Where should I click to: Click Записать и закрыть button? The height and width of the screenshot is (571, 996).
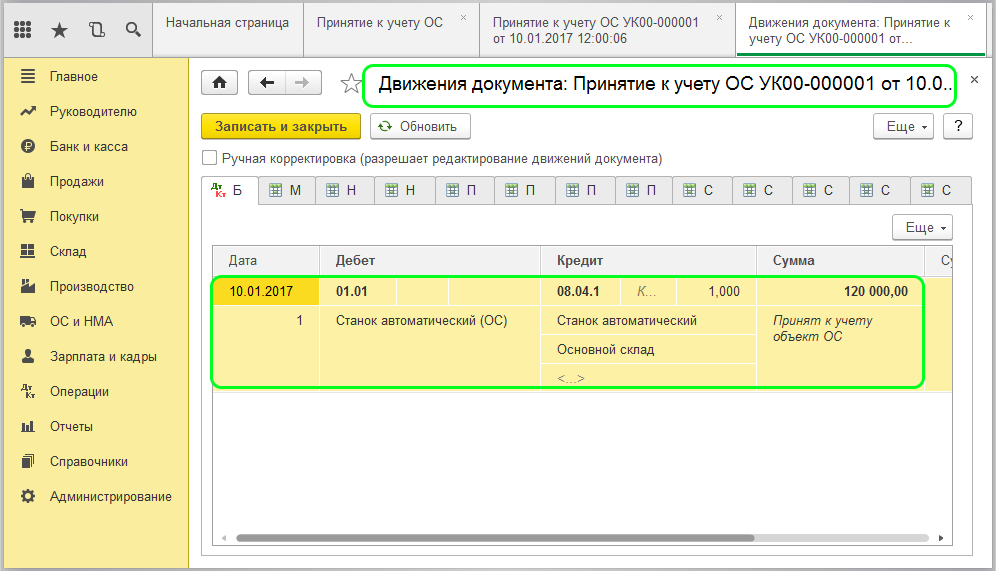click(x=281, y=126)
